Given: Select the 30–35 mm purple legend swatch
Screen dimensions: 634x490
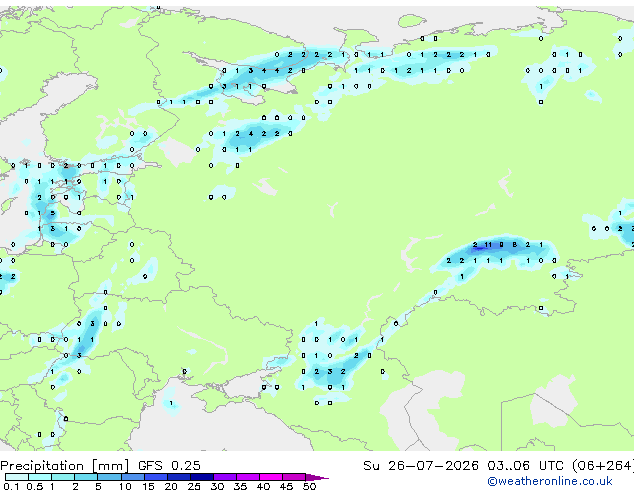Looking at the screenshot, I should [225, 477].
